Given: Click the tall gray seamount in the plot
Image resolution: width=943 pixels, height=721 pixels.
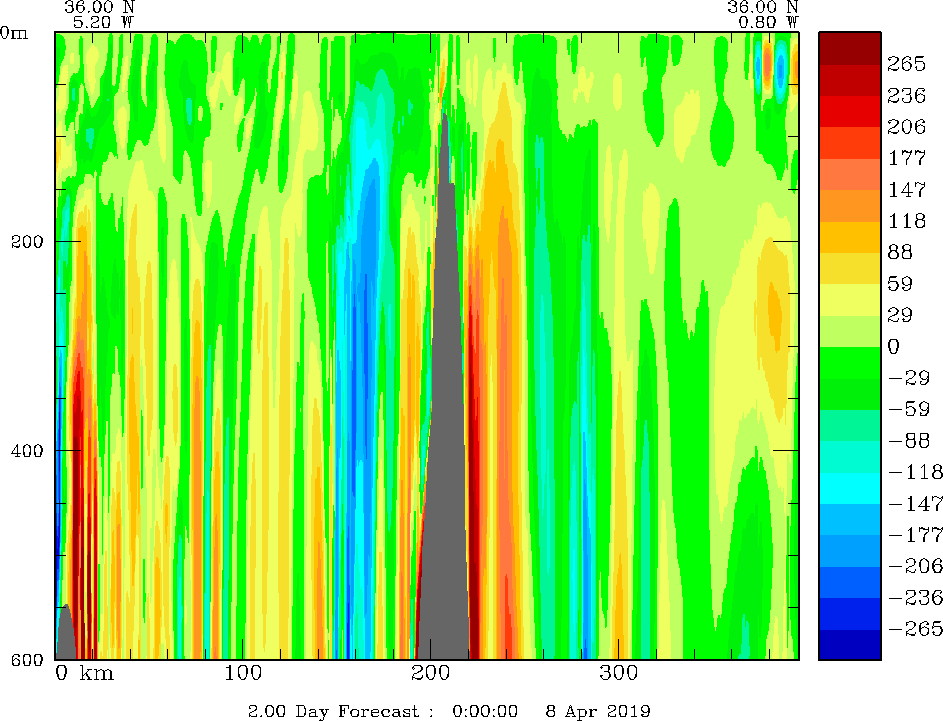Looking at the screenshot, I should point(445,451).
